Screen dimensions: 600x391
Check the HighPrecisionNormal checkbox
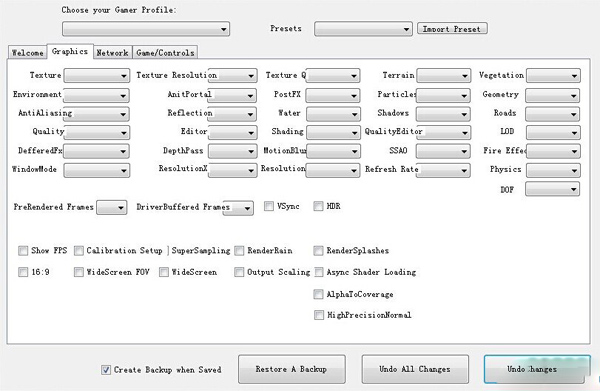318,315
